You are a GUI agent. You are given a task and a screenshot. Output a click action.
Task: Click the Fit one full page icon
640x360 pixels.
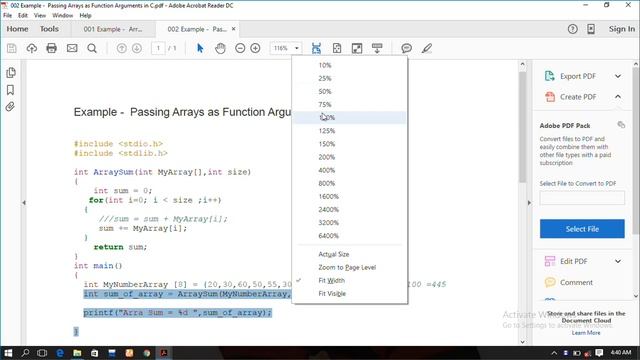pyautogui.click(x=337, y=48)
